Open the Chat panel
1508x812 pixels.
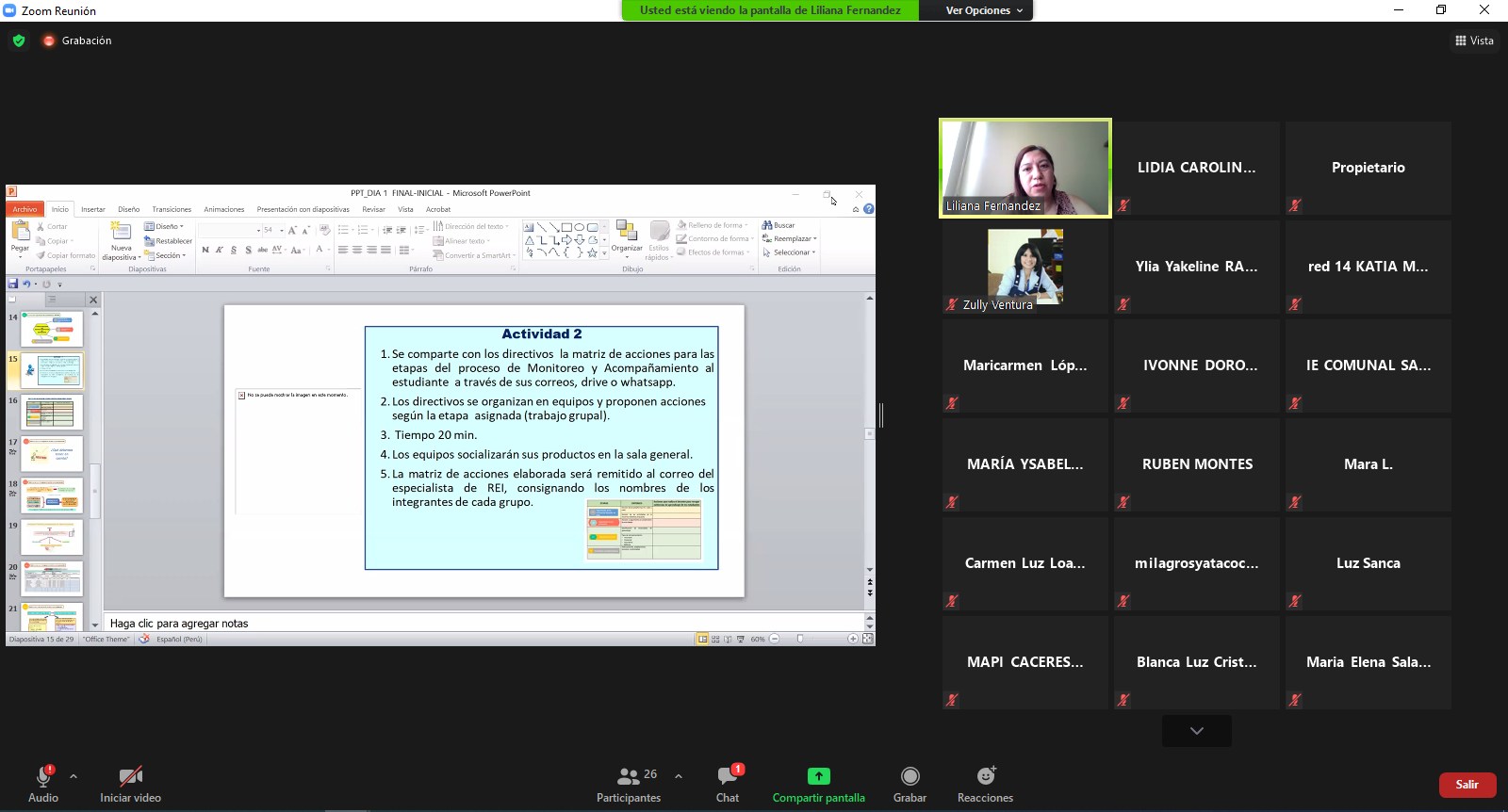[727, 784]
